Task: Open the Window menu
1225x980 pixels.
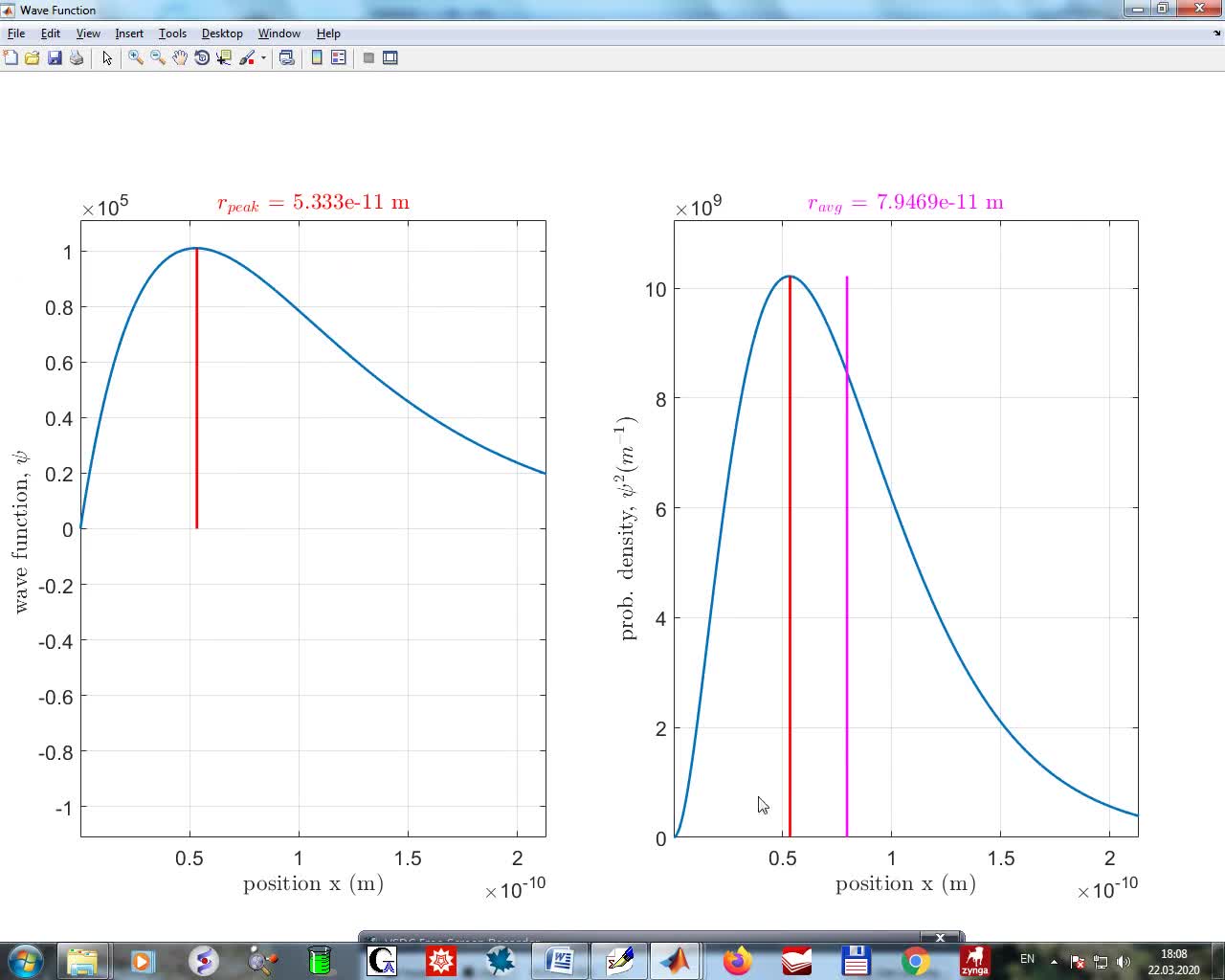Action: coord(279,33)
